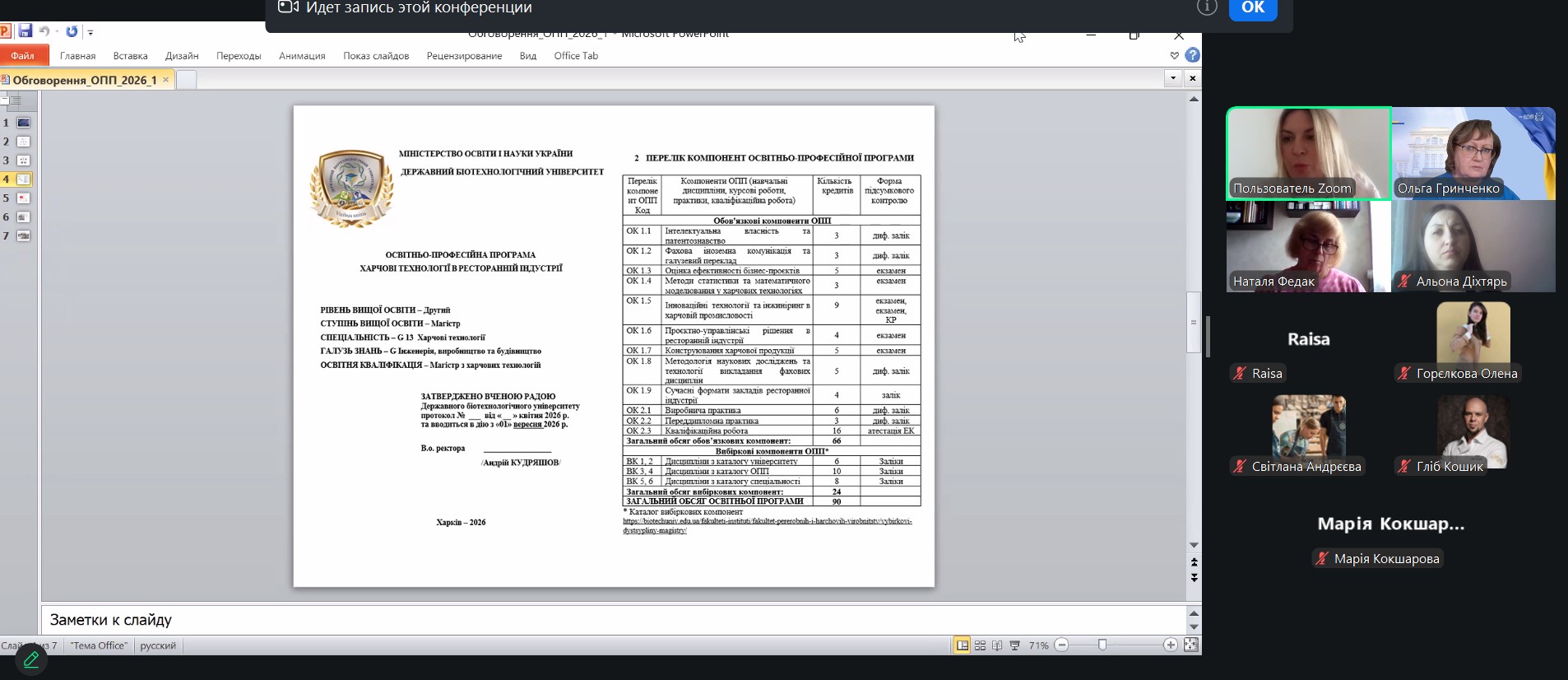Expand the collapsed ribbon chevron
Viewport: 1568px width, 680px height.
point(1174,55)
